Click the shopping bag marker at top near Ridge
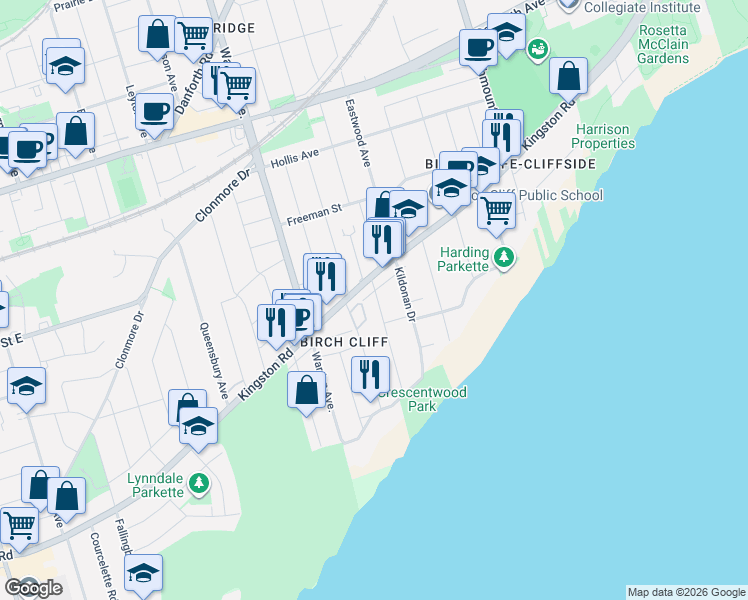 [x=157, y=36]
